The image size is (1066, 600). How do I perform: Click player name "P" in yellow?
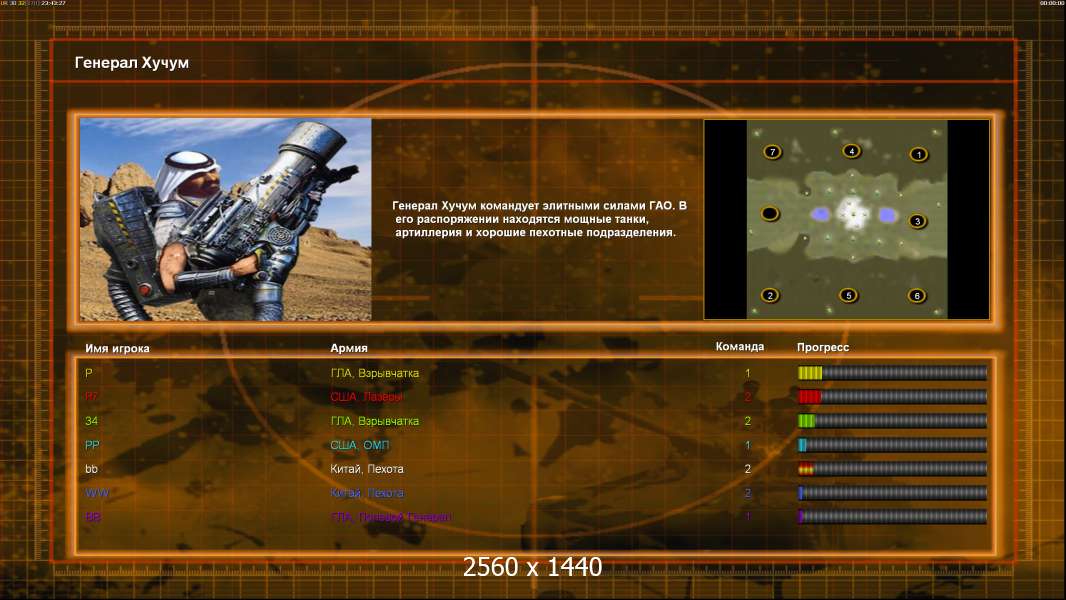point(88,373)
